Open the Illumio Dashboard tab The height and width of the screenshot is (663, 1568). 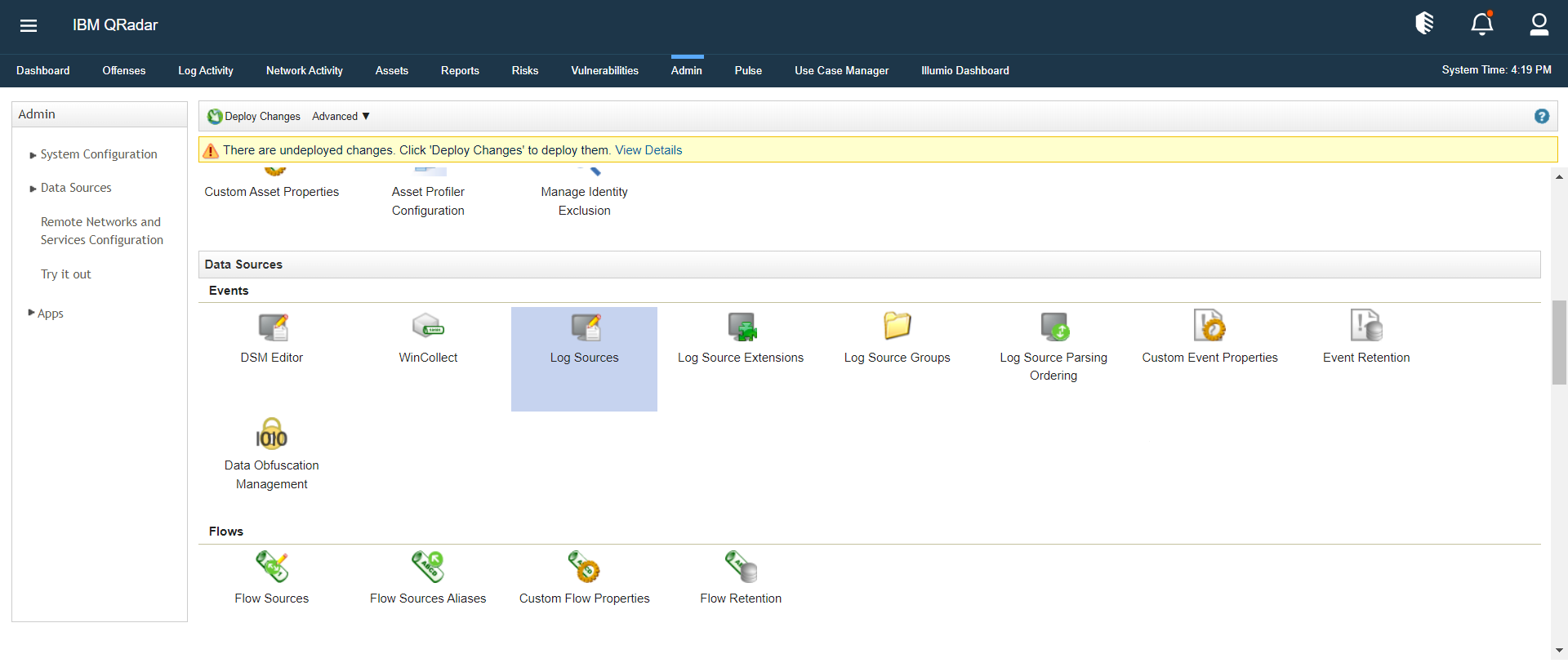tap(965, 71)
